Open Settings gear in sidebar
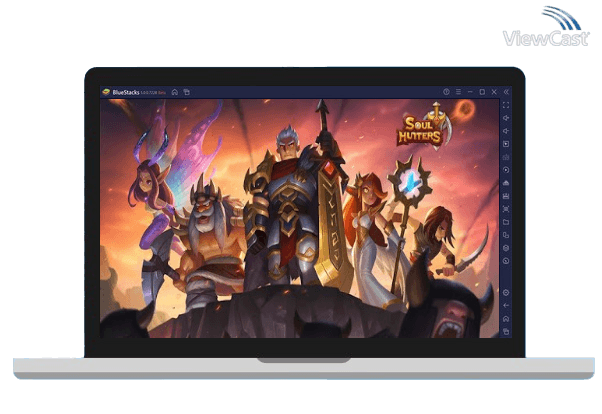Viewport: 602px width, 414px height. (506, 293)
